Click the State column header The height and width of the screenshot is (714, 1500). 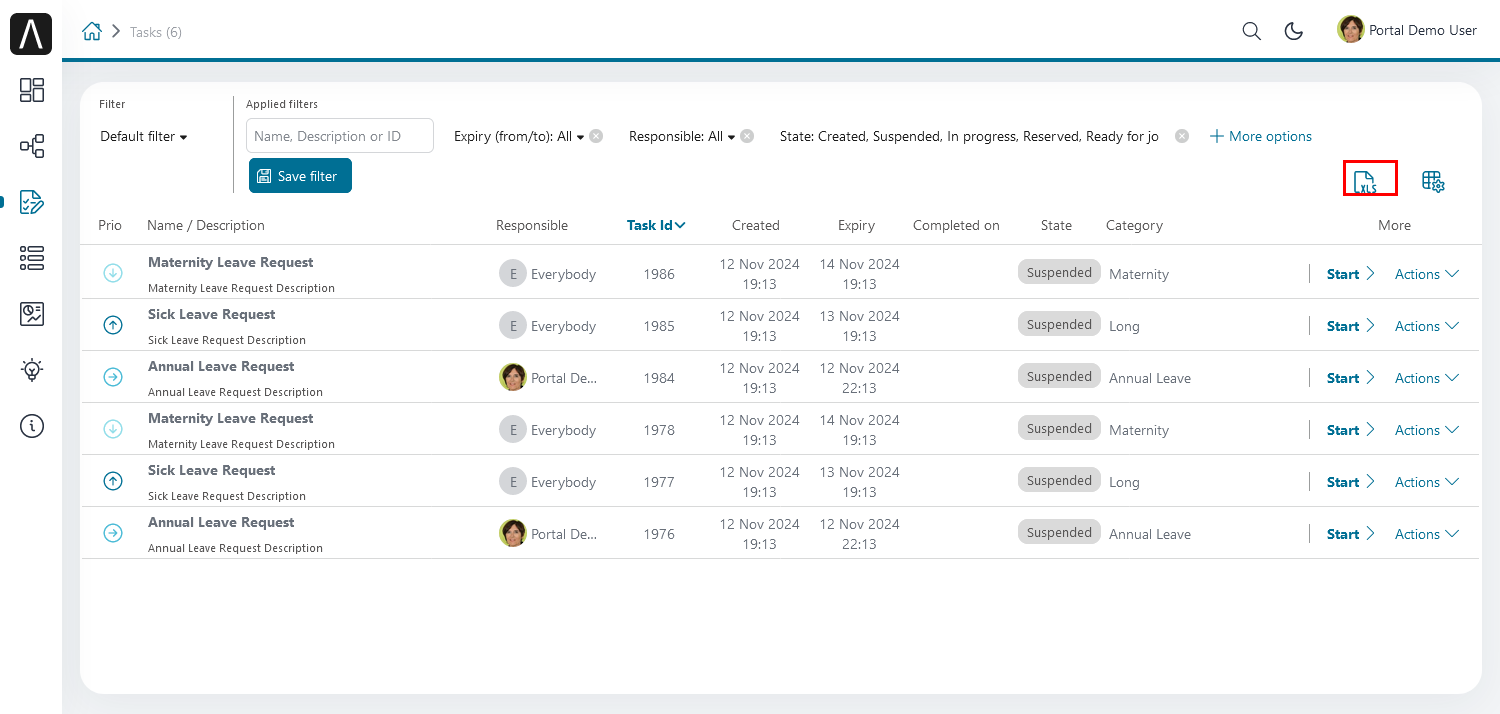[1056, 225]
